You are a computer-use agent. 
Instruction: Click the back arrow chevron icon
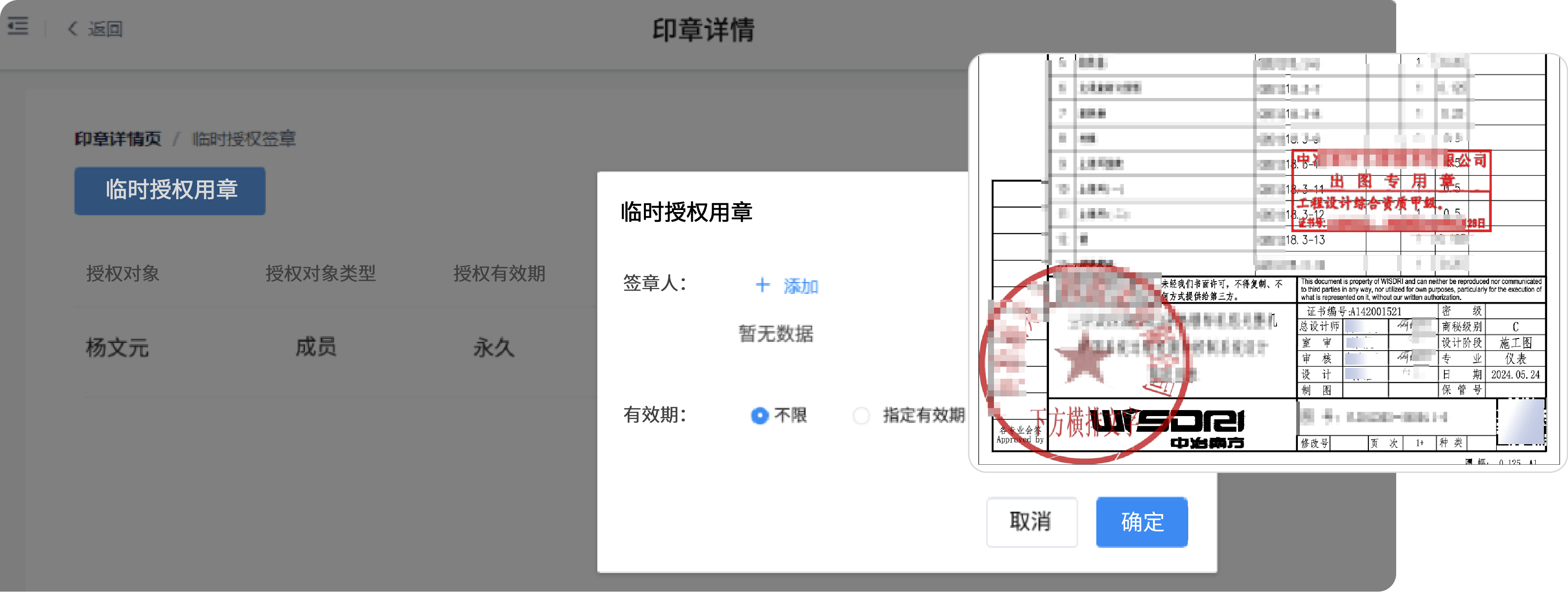tap(72, 29)
